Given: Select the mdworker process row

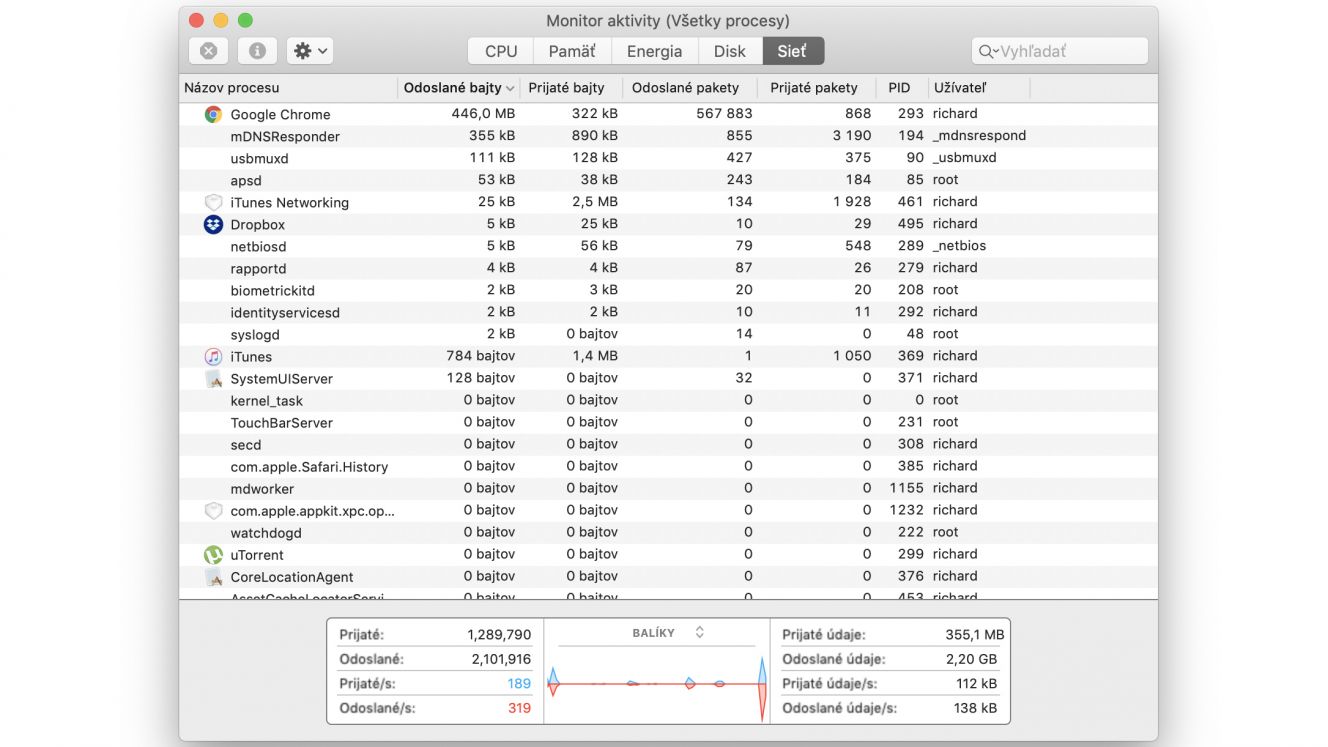Looking at the screenshot, I should [668, 488].
